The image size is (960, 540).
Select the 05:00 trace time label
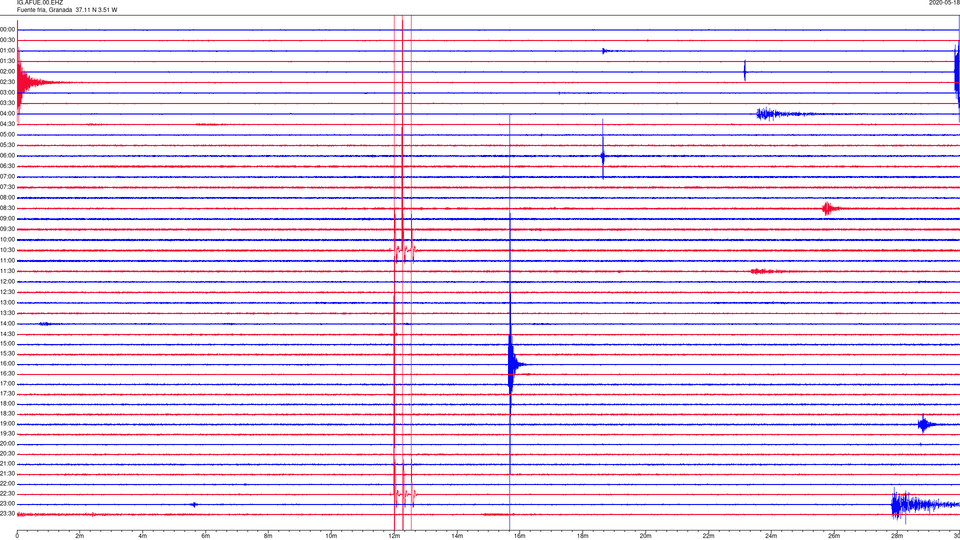8,135
